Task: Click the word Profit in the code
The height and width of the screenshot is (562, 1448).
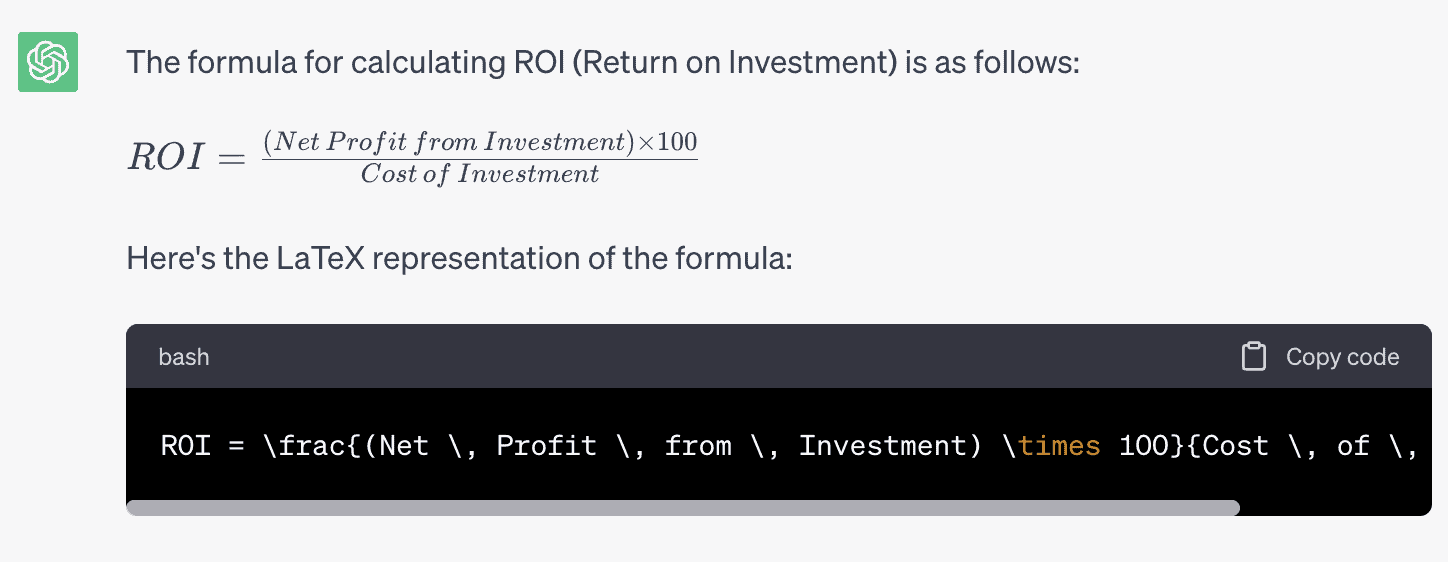Action: click(x=547, y=445)
